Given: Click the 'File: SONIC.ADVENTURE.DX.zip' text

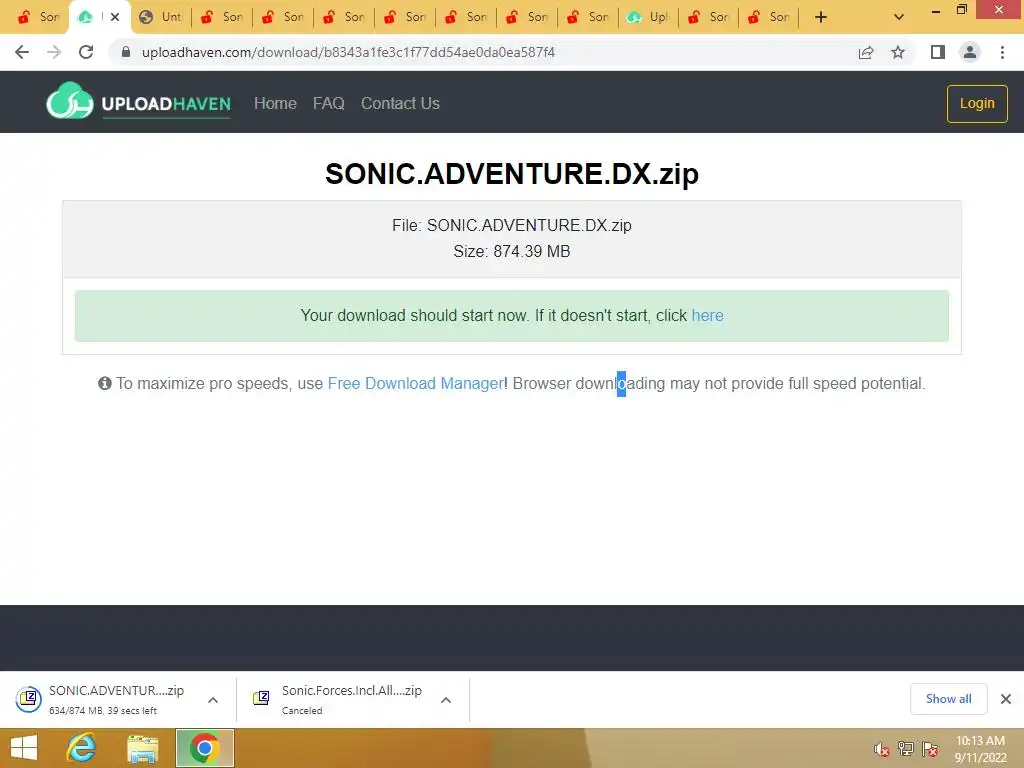Looking at the screenshot, I should pos(512,225).
